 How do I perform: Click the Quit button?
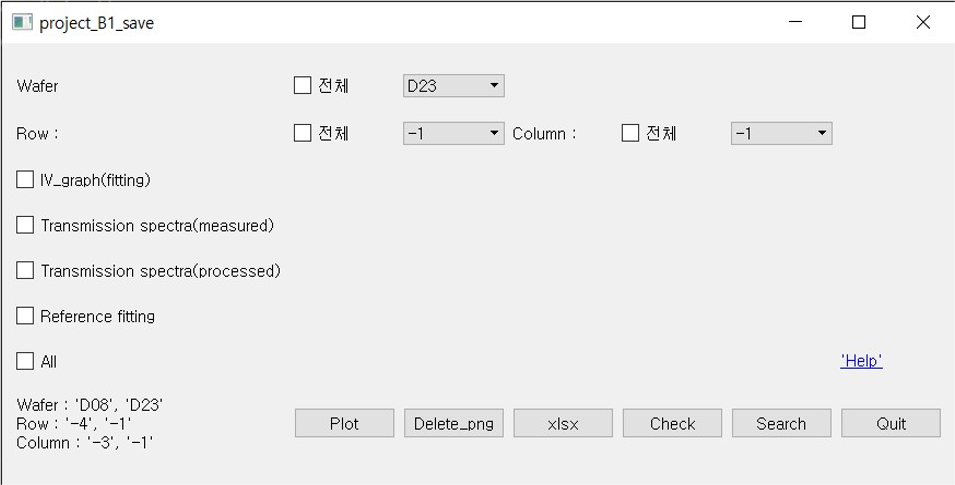pos(890,423)
